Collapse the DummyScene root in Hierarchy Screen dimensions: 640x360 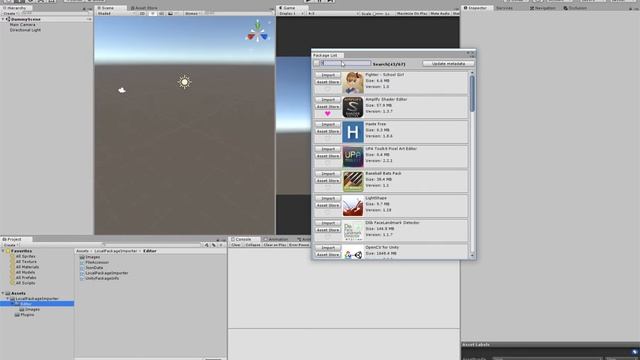tap(4, 19)
